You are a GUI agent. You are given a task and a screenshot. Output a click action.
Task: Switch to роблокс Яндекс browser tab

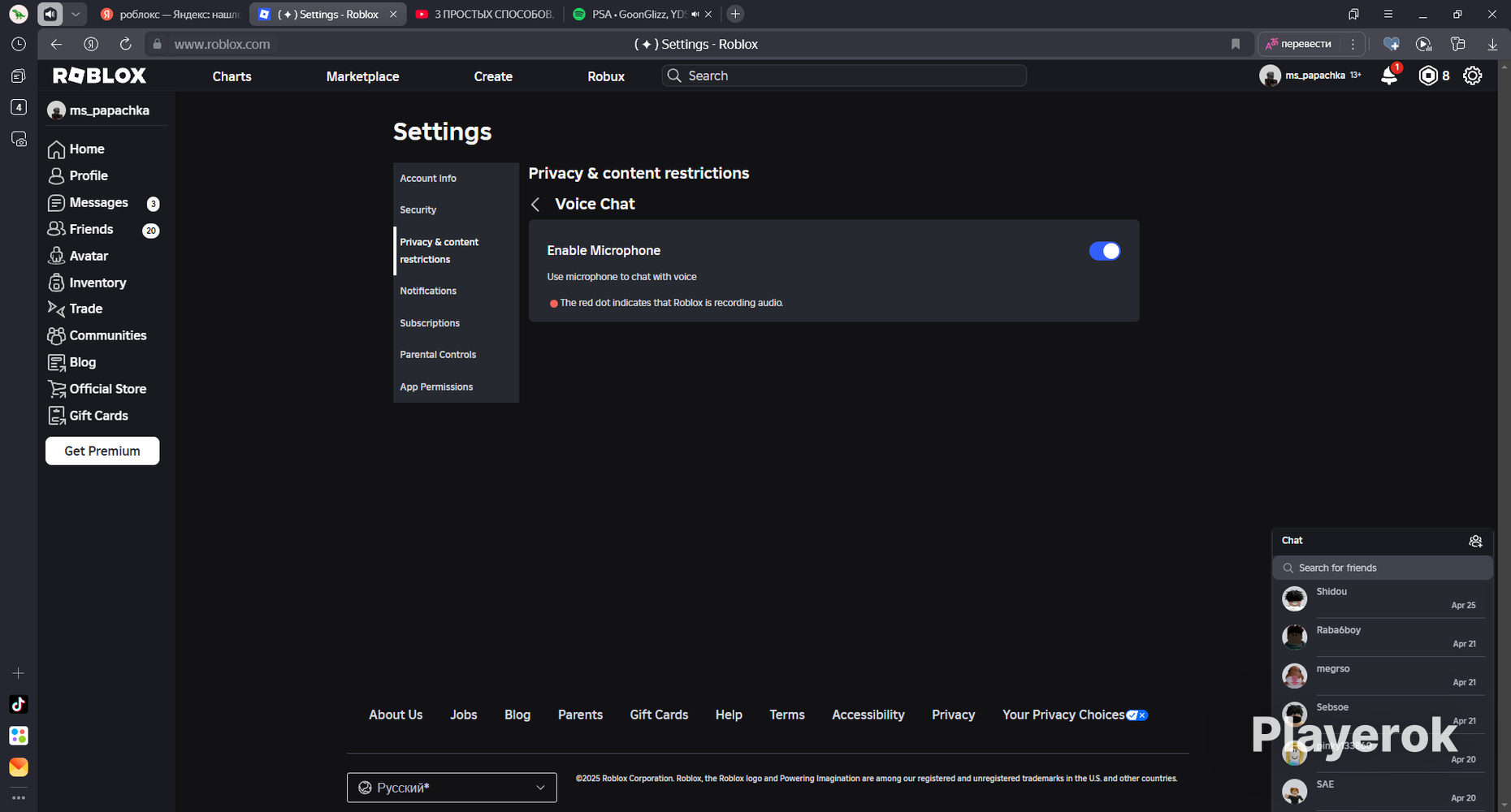pyautogui.click(x=170, y=14)
